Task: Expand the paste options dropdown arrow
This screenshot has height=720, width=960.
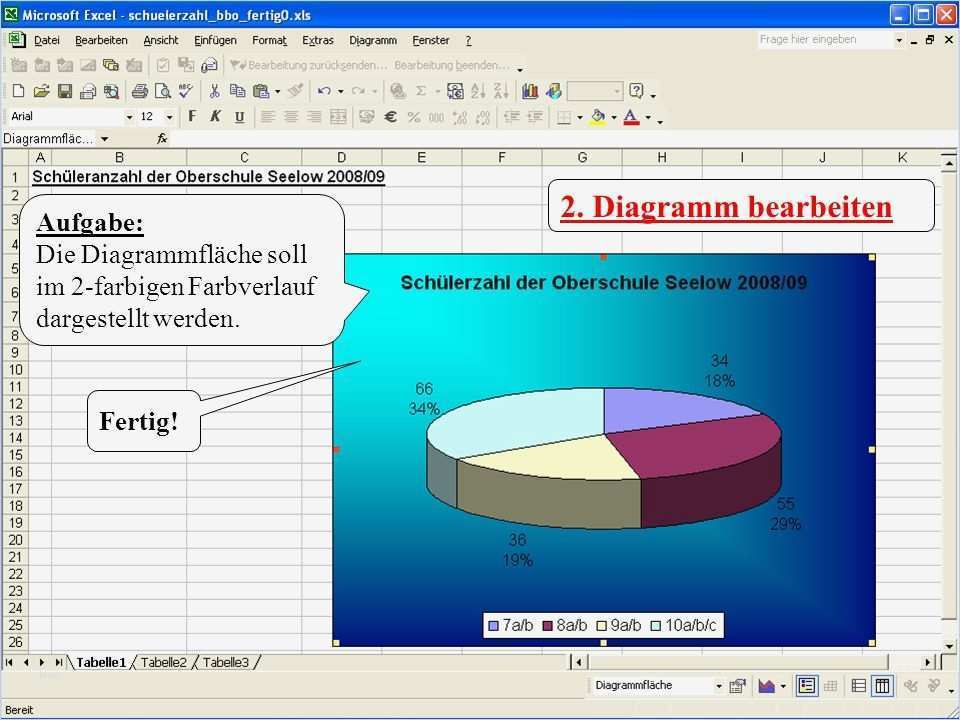Action: coord(277,91)
